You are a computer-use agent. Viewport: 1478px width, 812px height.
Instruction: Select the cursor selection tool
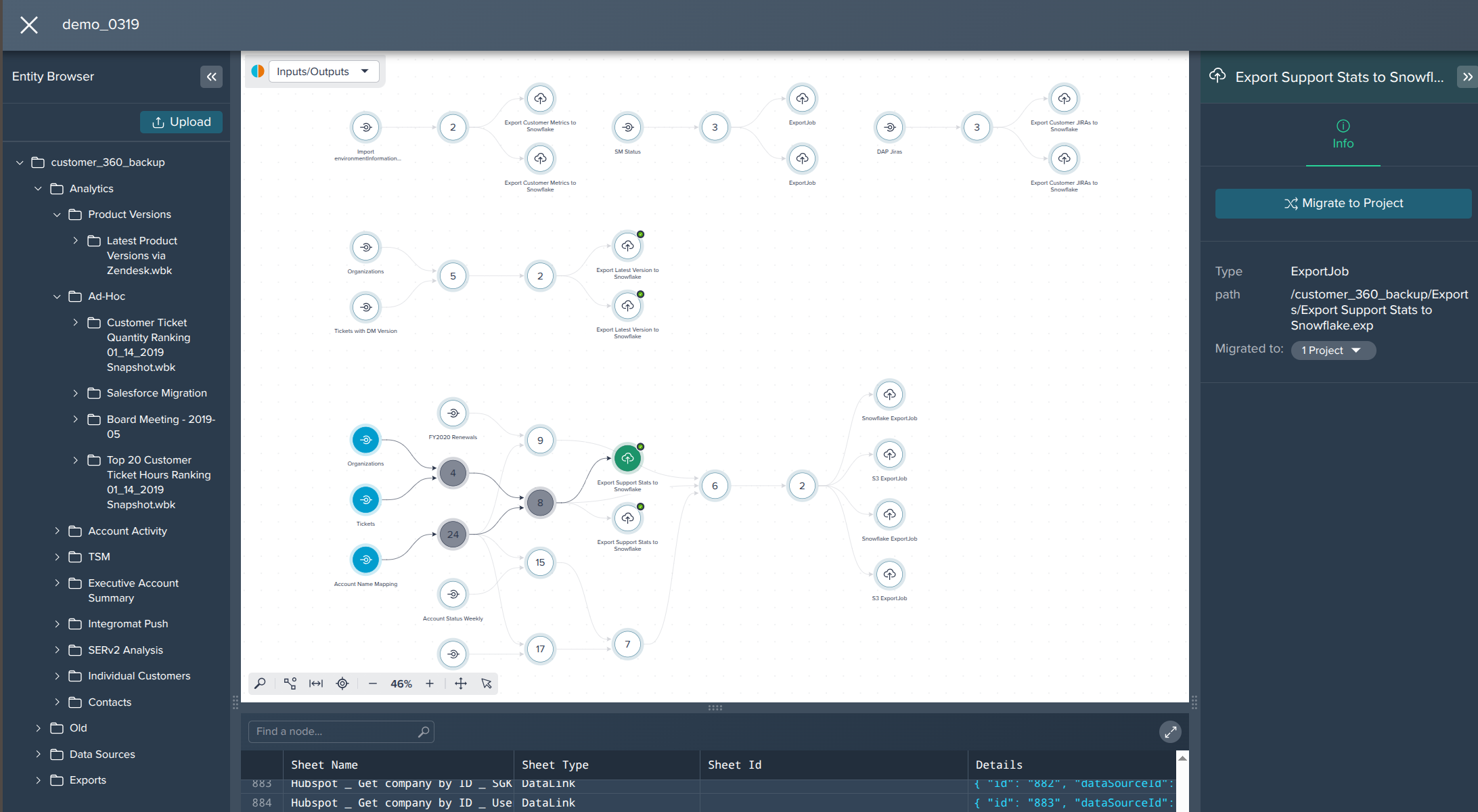487,683
